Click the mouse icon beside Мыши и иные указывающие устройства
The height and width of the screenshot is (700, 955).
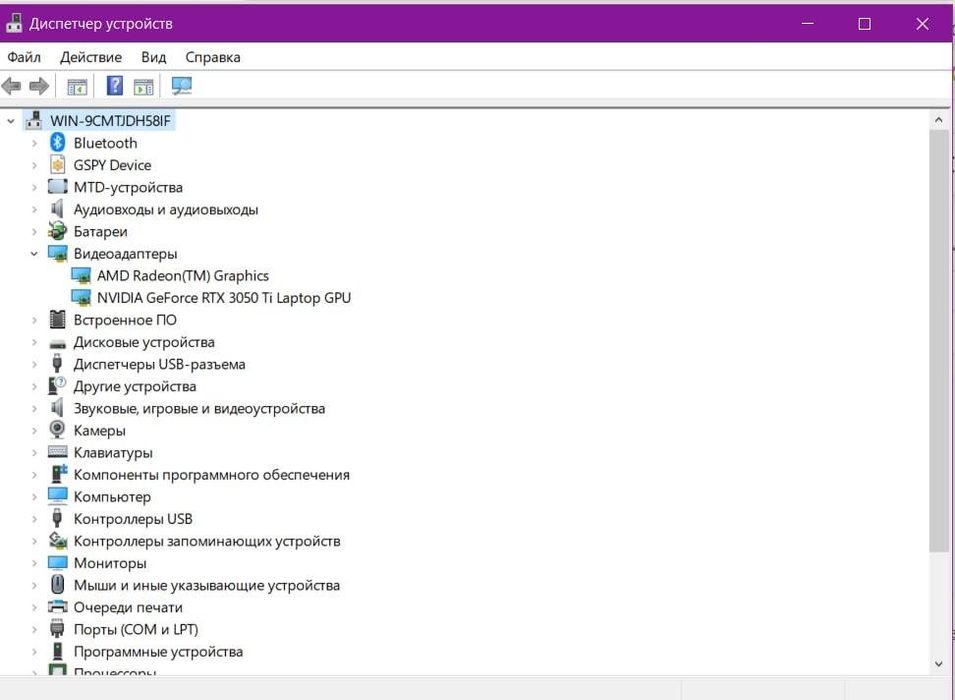pyautogui.click(x=57, y=584)
